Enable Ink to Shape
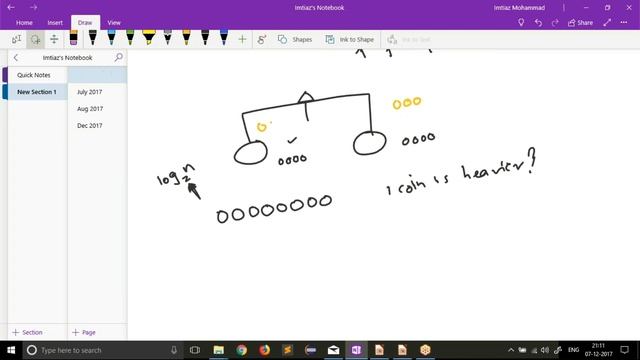The width and height of the screenshot is (640, 360). click(x=349, y=40)
